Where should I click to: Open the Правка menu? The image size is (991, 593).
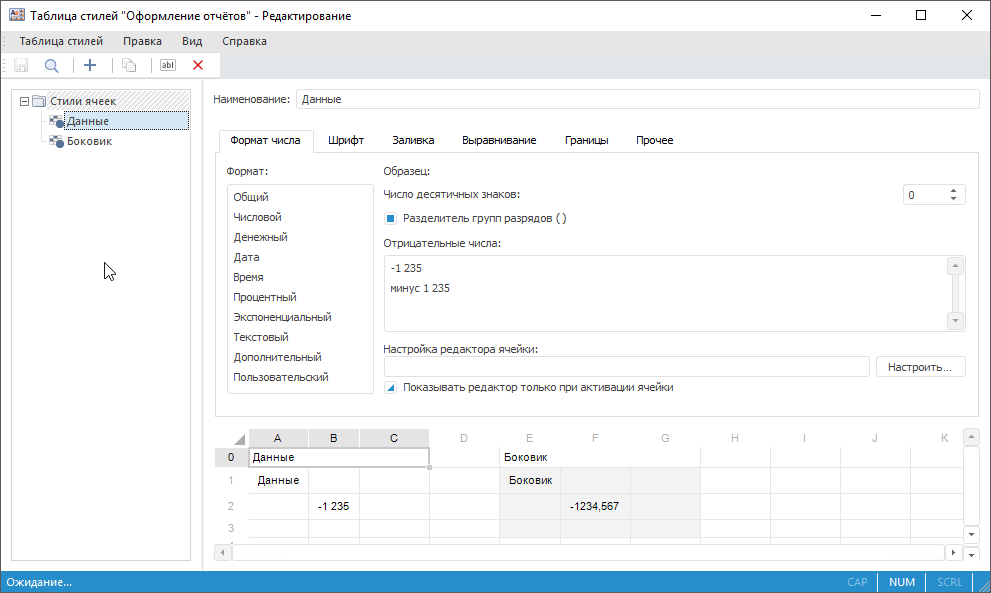142,41
